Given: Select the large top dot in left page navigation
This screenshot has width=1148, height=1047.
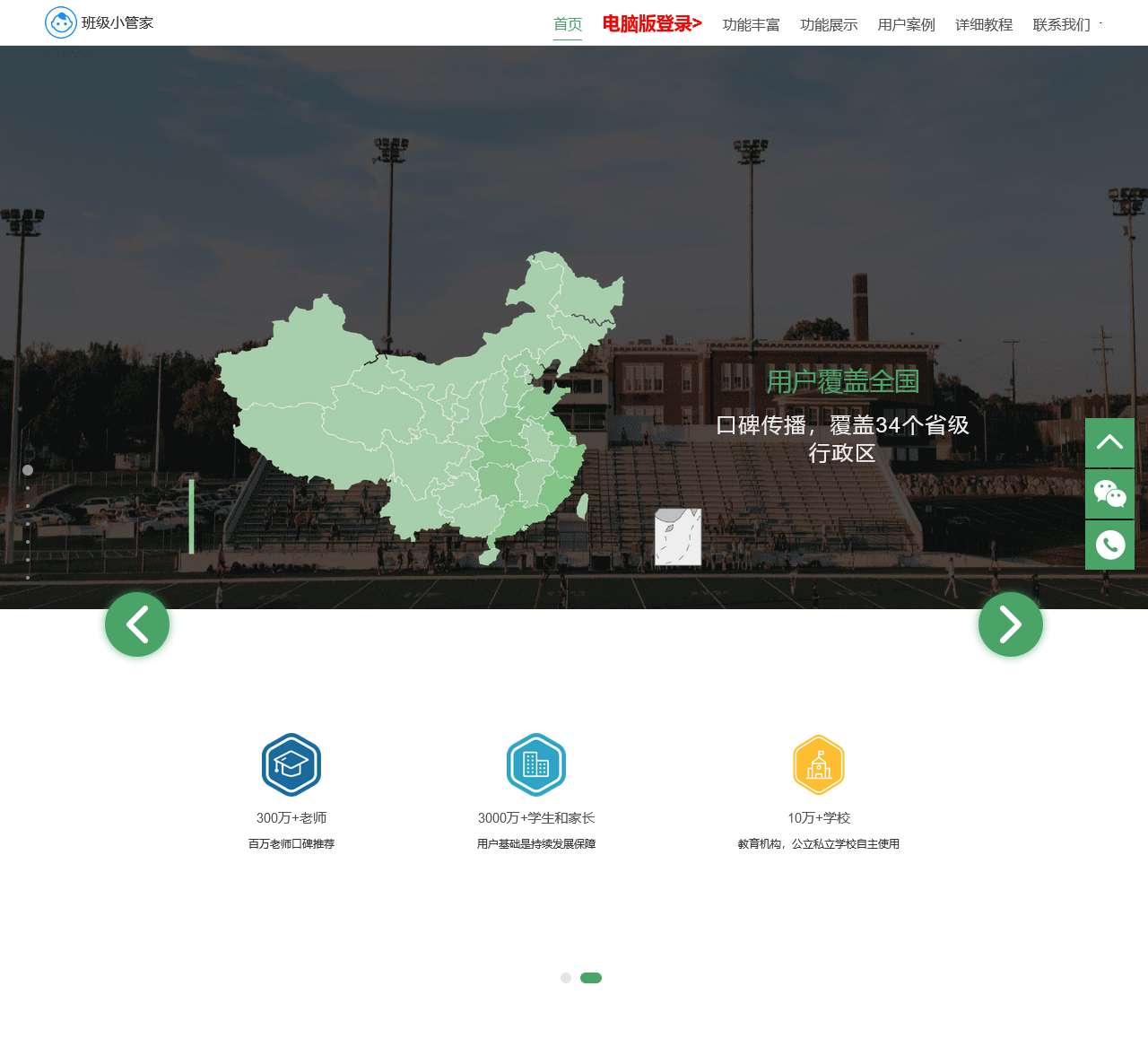Looking at the screenshot, I should tap(28, 470).
